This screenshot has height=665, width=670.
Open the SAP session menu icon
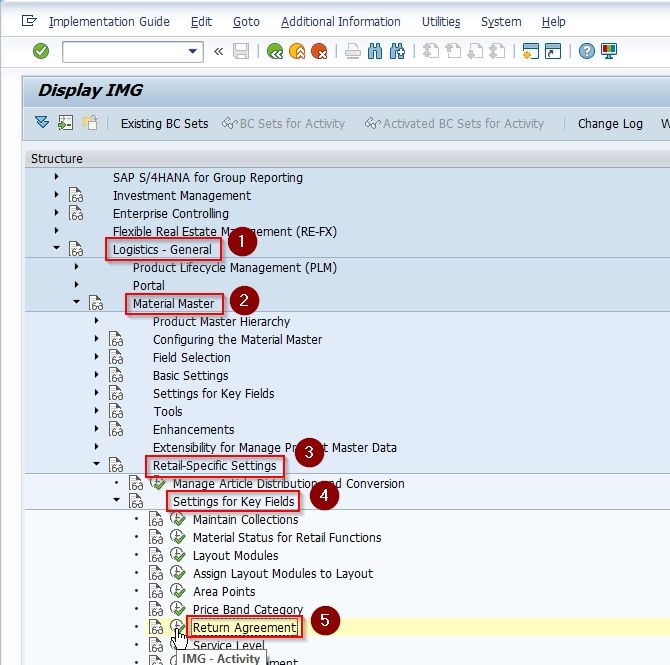point(29,21)
